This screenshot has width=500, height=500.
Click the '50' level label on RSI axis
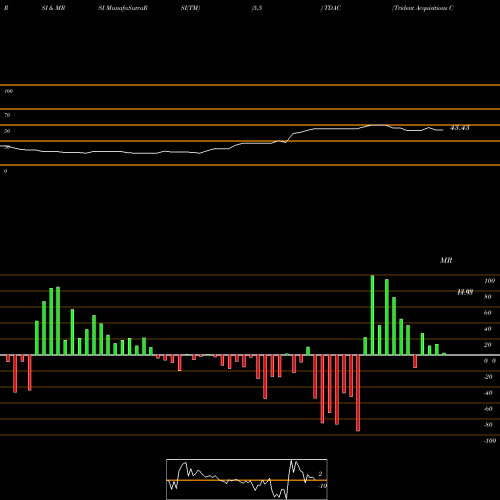[7, 131]
